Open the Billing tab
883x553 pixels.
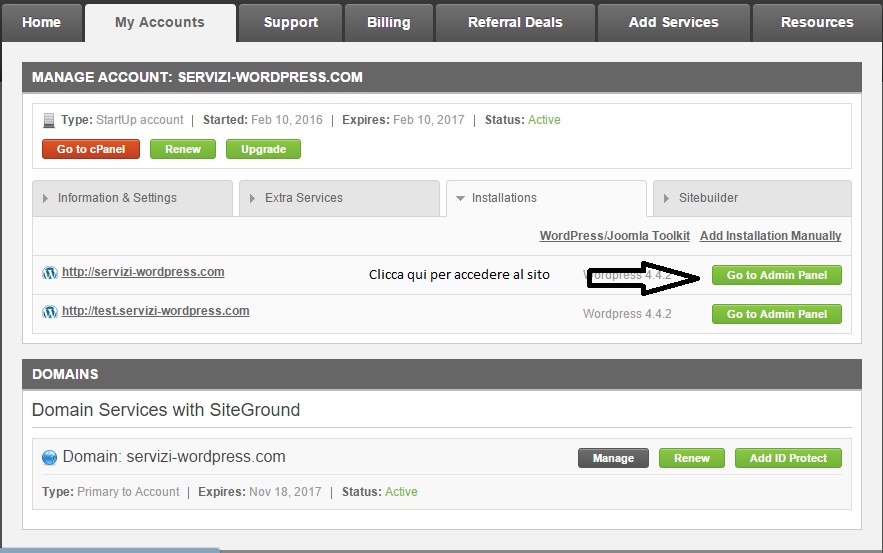389,23
